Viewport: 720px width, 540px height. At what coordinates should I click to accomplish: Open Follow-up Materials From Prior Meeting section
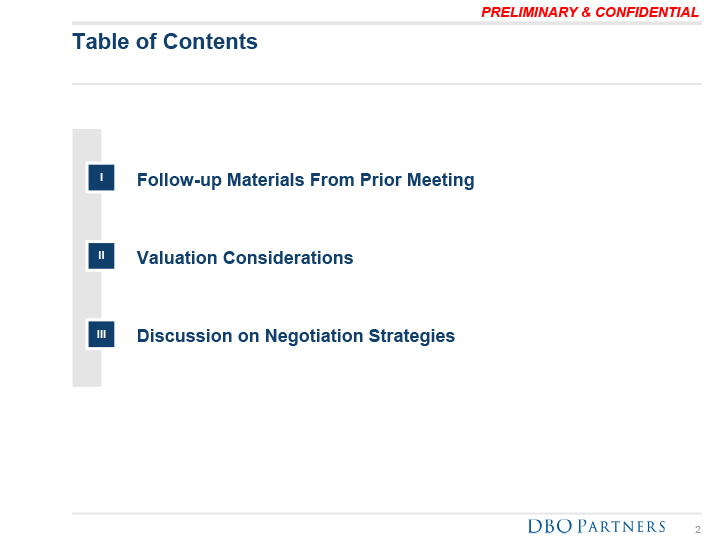pyautogui.click(x=305, y=180)
